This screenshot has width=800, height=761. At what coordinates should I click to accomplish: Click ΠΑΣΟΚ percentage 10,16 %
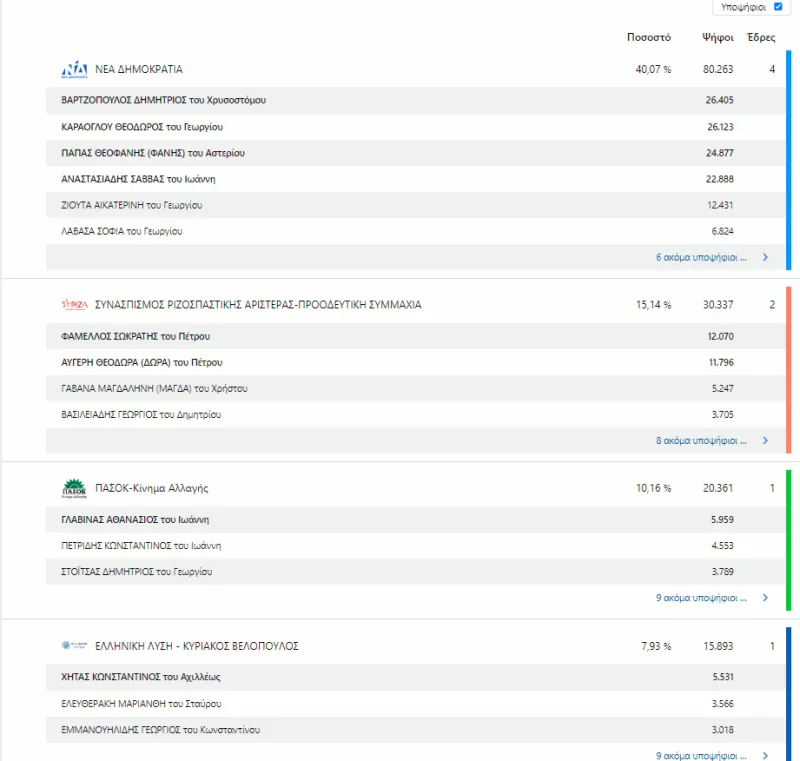coord(653,488)
